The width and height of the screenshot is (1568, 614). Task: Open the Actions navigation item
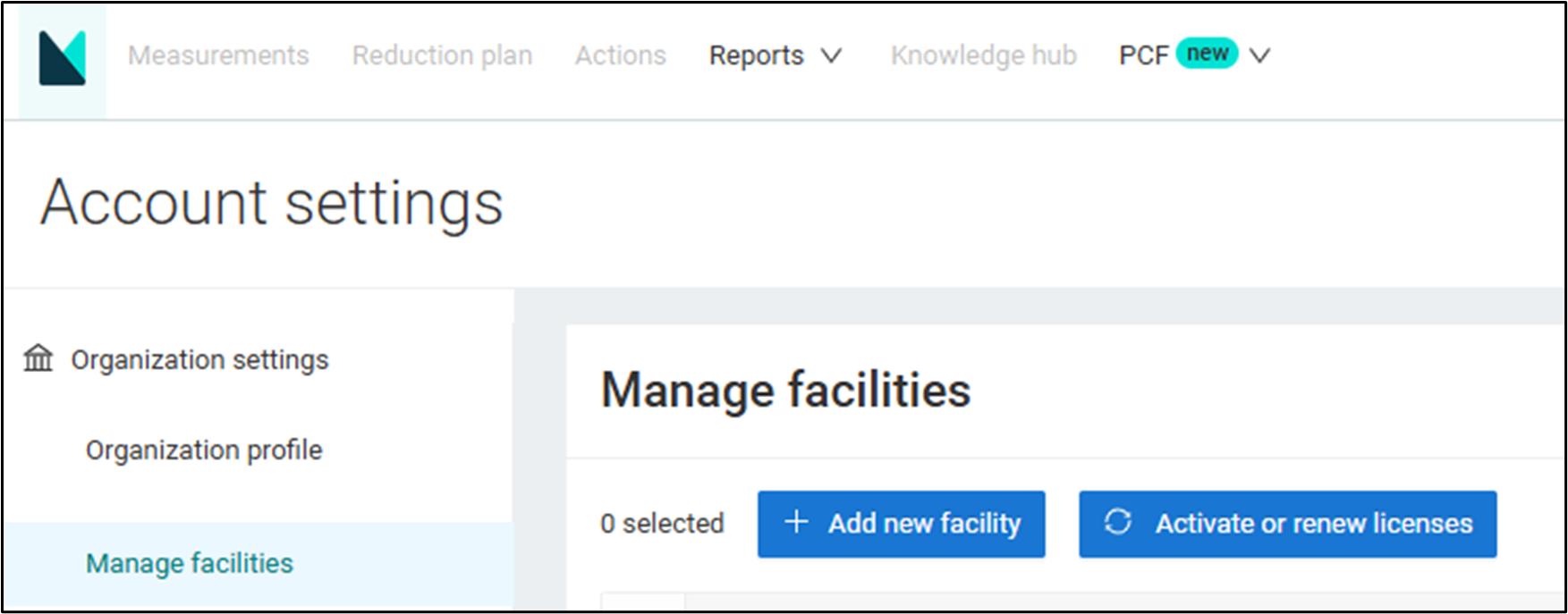[620, 55]
